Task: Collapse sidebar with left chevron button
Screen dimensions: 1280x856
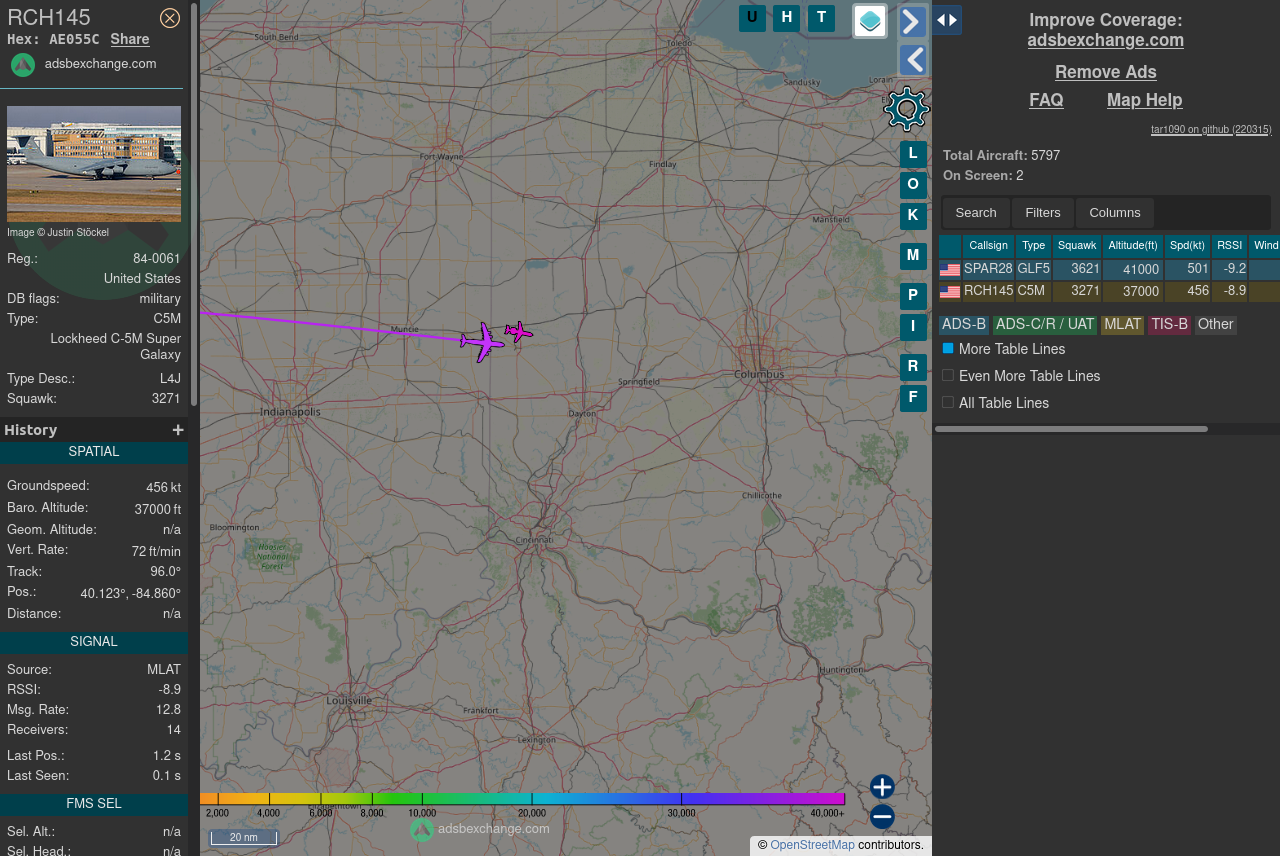Action: pos(912,60)
